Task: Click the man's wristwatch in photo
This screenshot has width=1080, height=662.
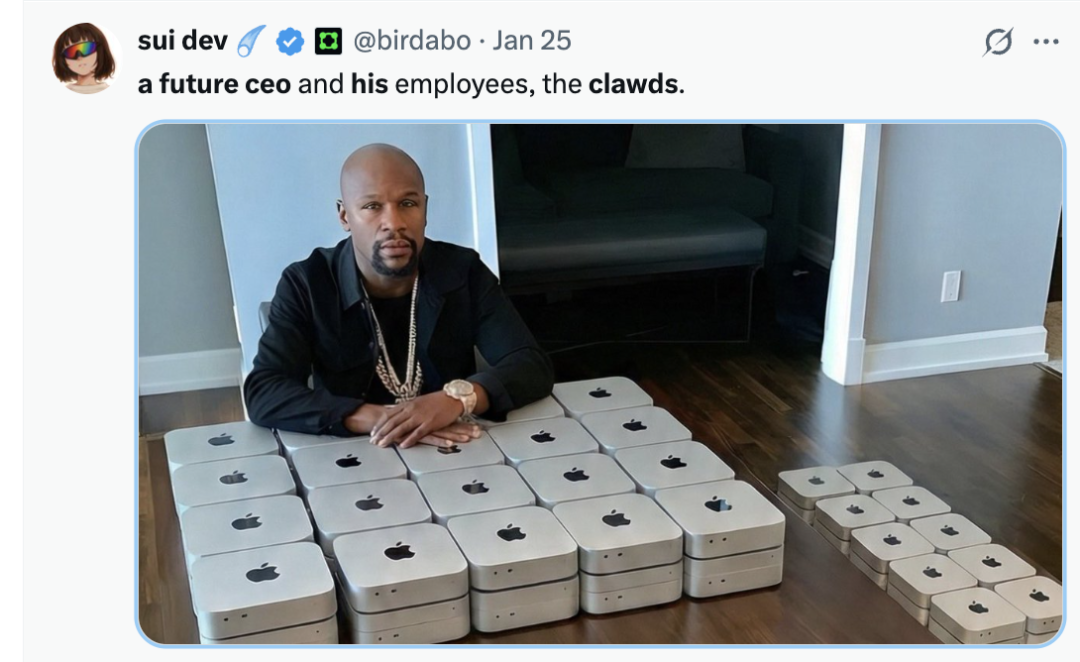Action: 460,396
